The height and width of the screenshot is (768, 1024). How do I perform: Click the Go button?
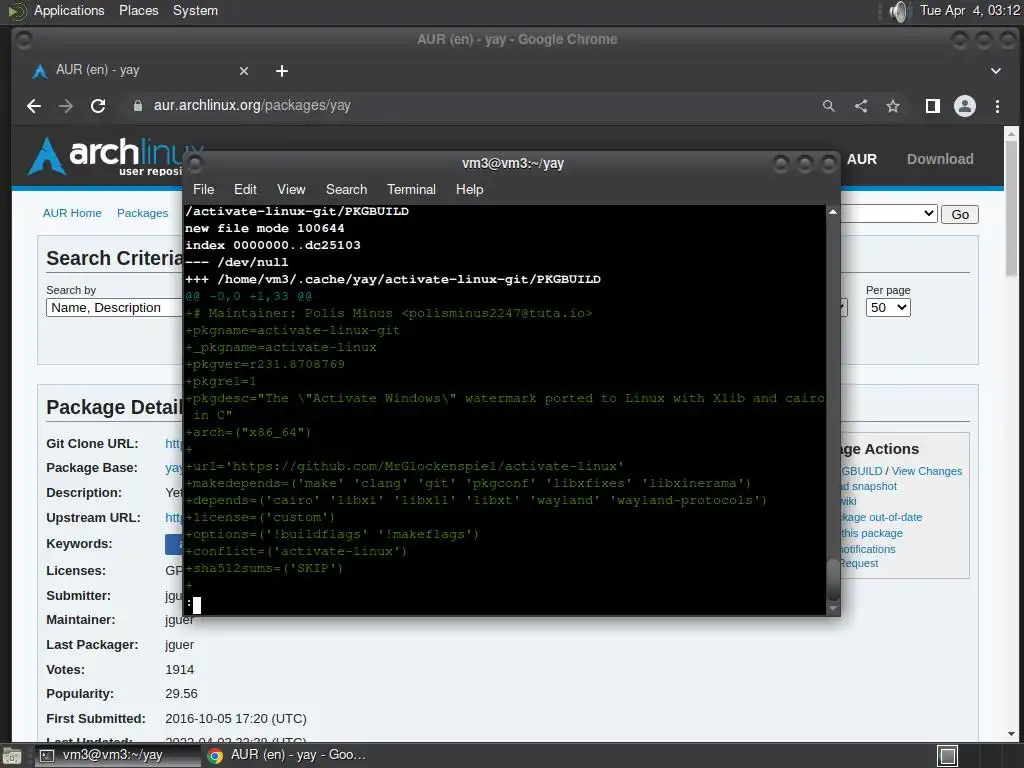(959, 215)
